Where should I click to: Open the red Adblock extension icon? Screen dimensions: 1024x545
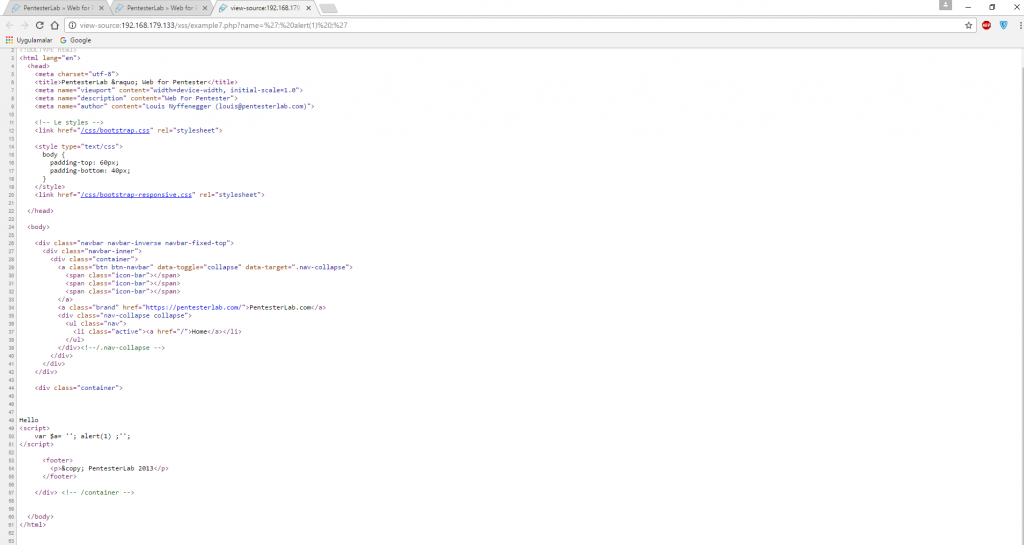coord(987,25)
